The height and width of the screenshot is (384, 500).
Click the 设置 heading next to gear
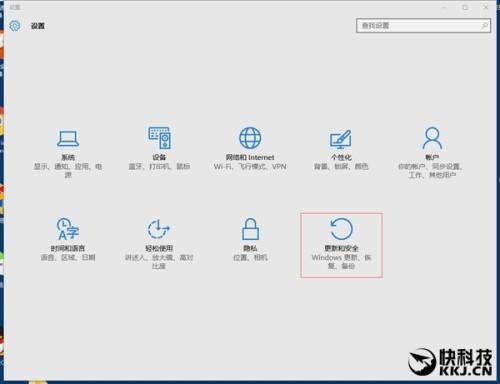pyautogui.click(x=38, y=26)
